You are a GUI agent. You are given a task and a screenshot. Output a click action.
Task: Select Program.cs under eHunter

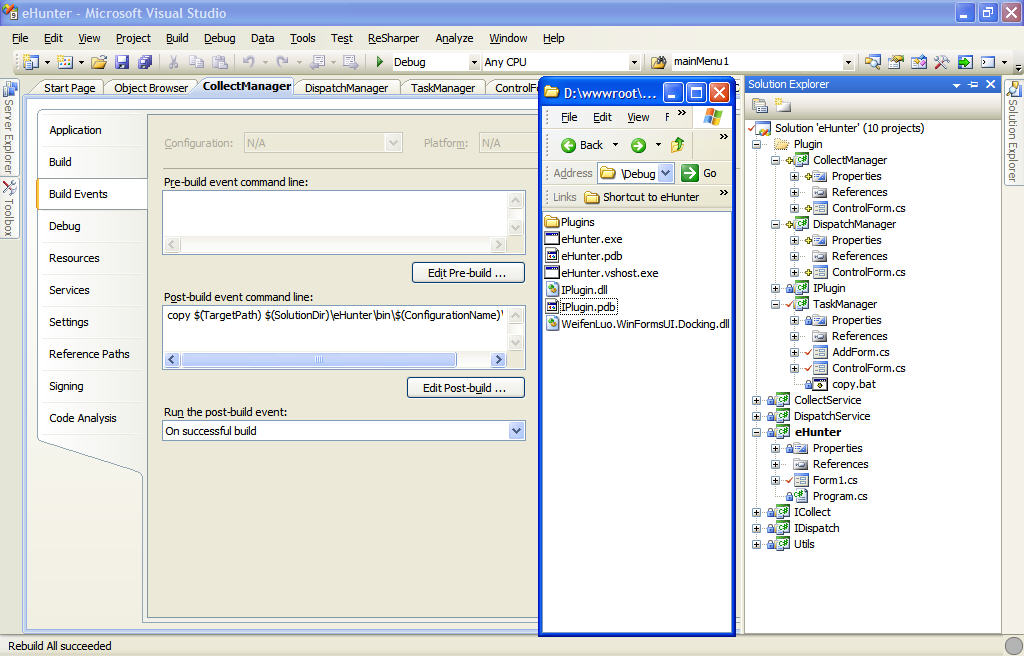pyautogui.click(x=839, y=497)
